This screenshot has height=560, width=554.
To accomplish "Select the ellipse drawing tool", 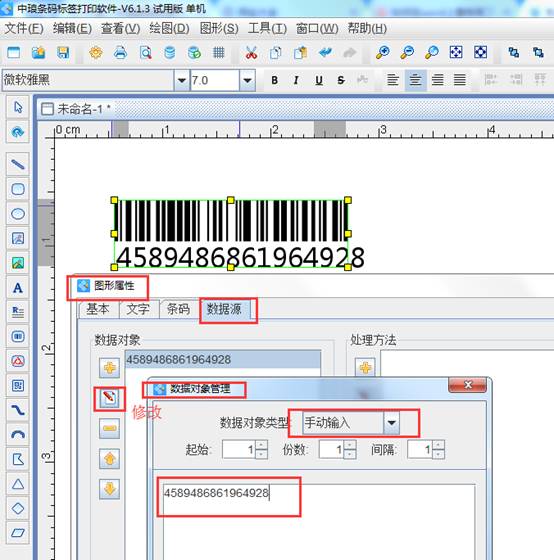I will (18, 214).
